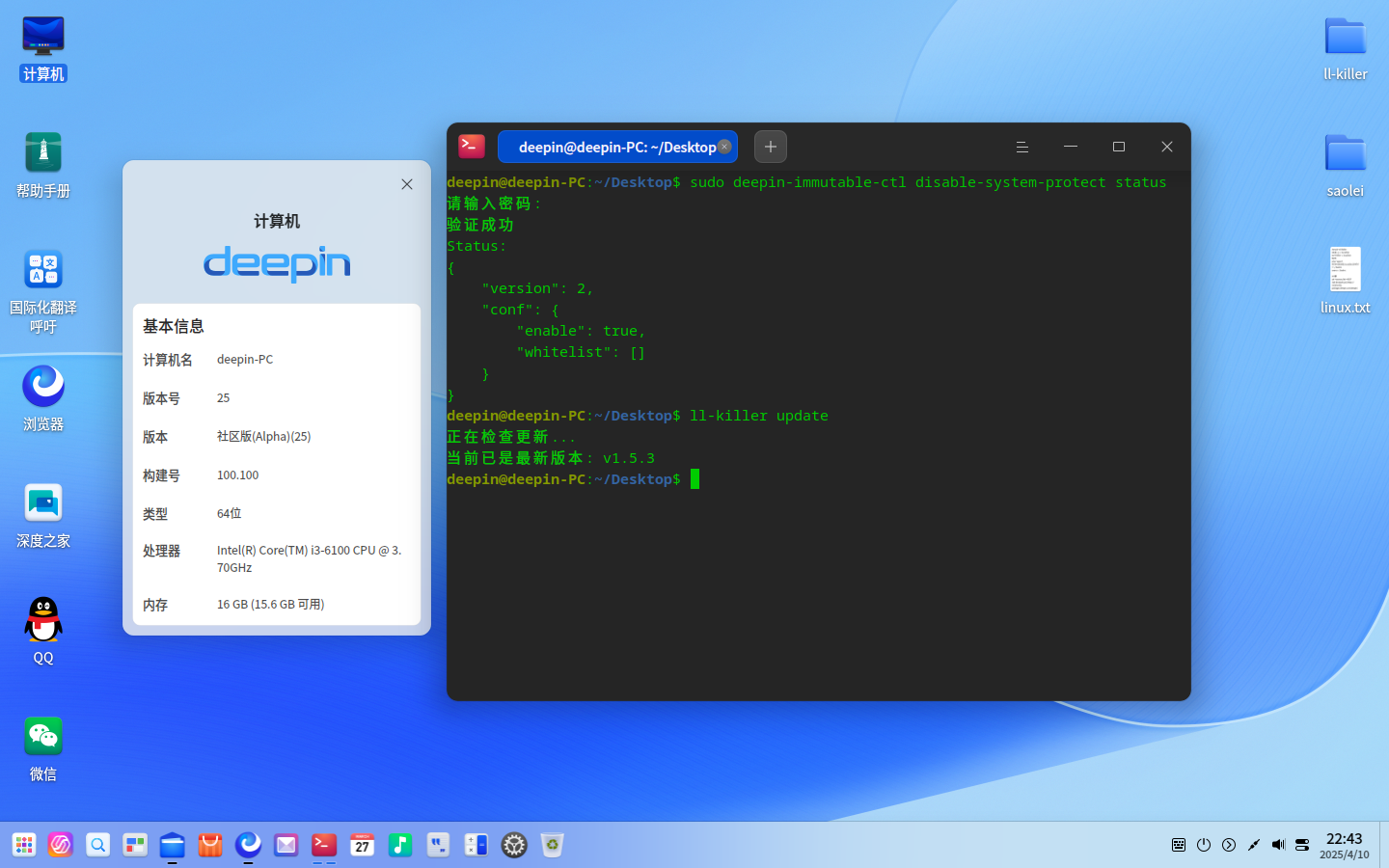Open the 国际化翻译呼吁 desktop icon
This screenshot has width=1389, height=868.
tap(43, 291)
